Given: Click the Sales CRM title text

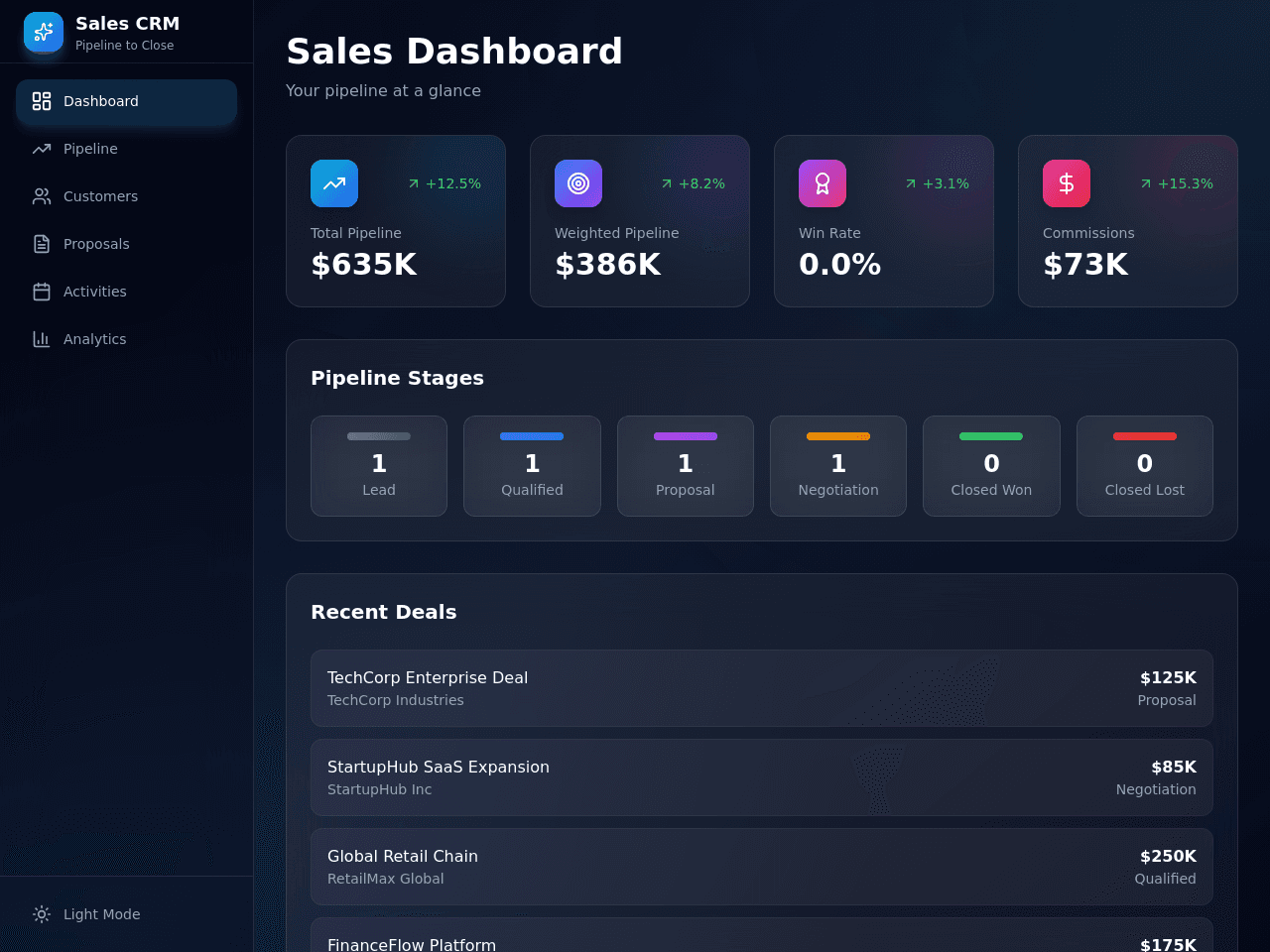Looking at the screenshot, I should pyautogui.click(x=128, y=23).
